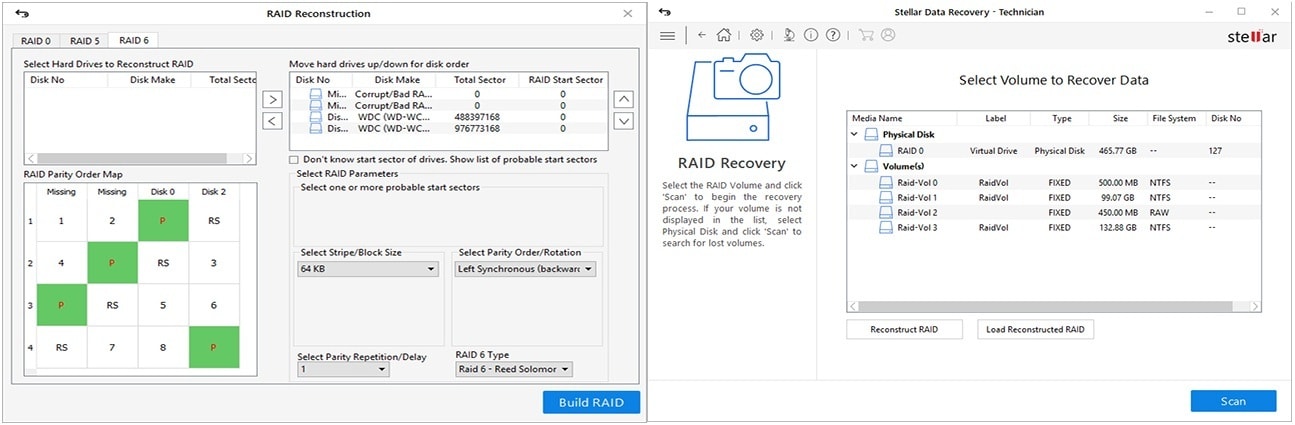This screenshot has width=1295, height=425.
Task: Close the RAID Reconstruction window
Action: click(x=627, y=13)
